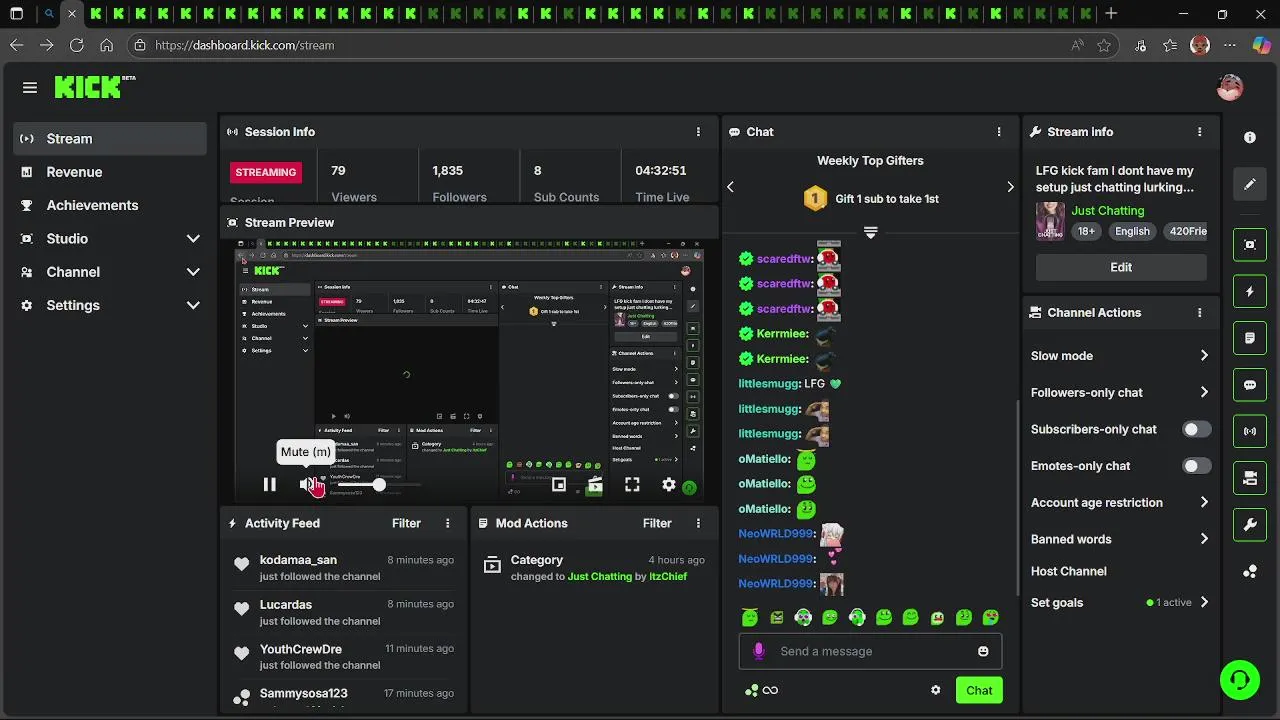This screenshot has width=1280, height=720.
Task: Open Stream info three-dot menu
Action: (1200, 132)
